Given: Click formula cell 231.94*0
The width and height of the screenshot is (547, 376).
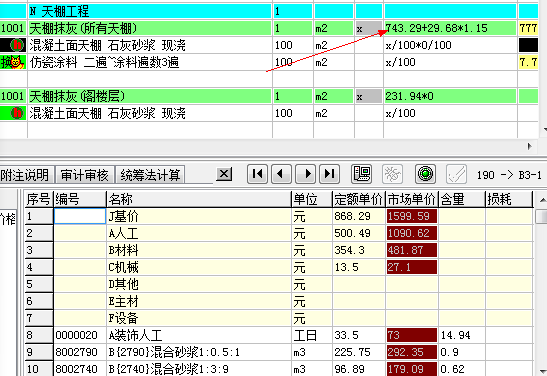Looking at the screenshot, I should click(450, 96).
